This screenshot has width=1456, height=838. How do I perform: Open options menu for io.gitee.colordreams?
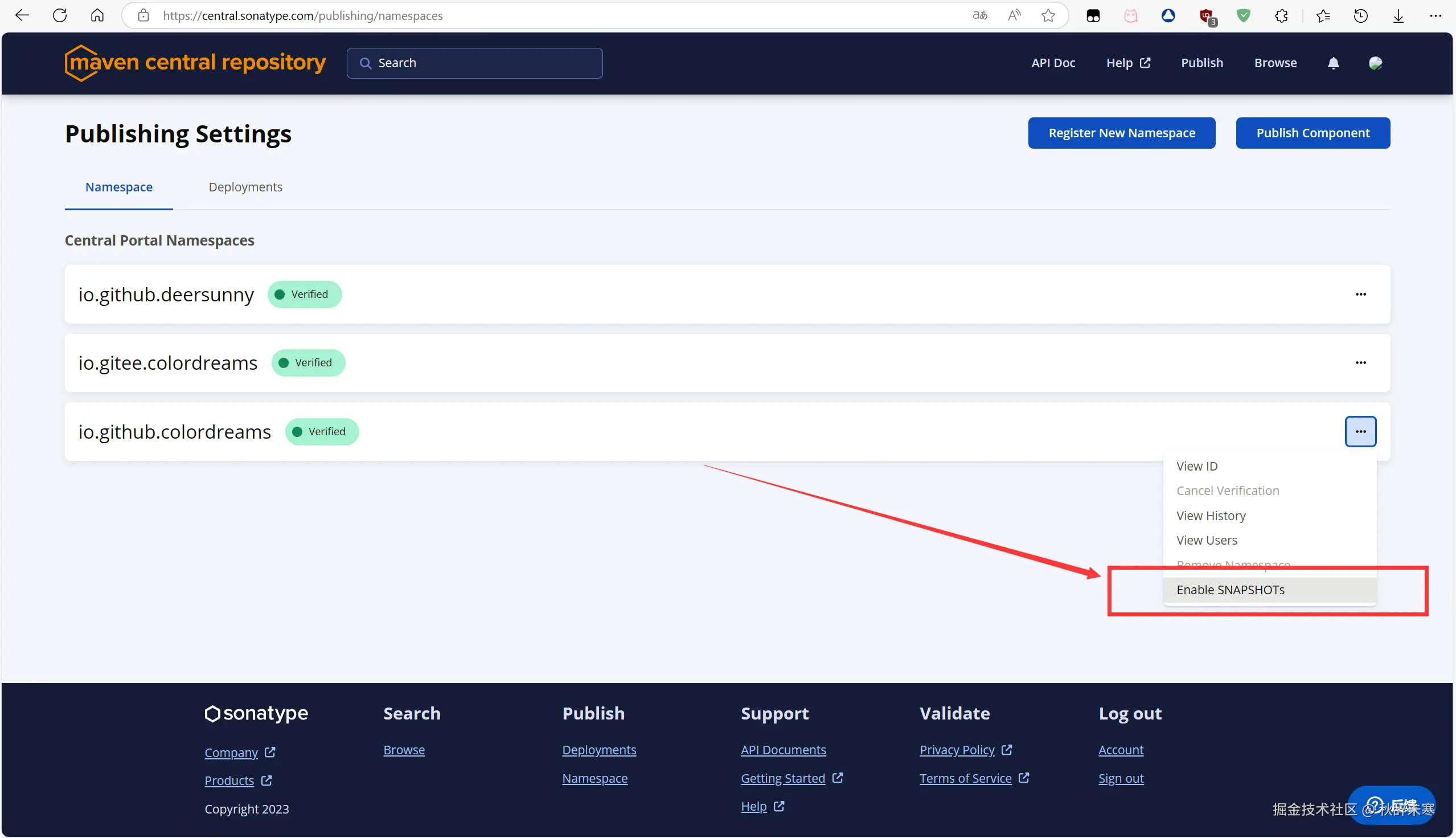pos(1360,362)
